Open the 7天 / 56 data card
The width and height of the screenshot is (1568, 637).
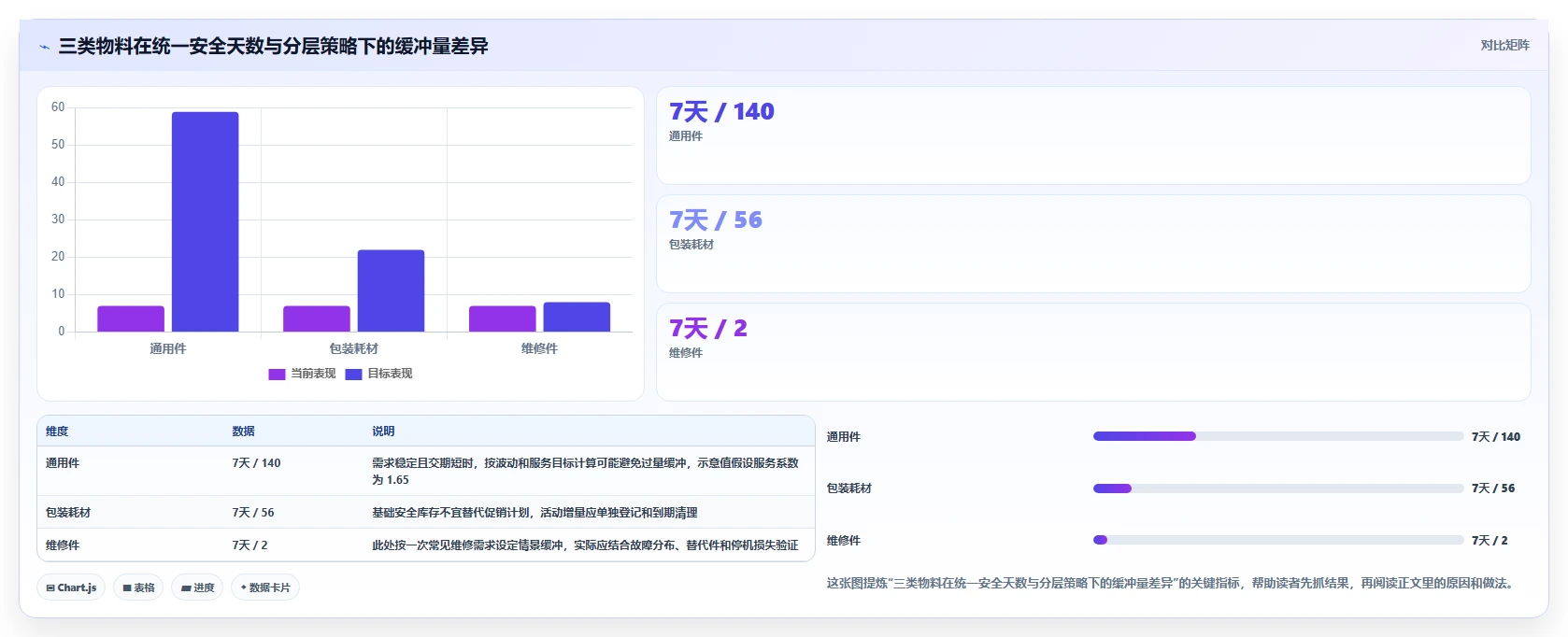coord(1093,244)
